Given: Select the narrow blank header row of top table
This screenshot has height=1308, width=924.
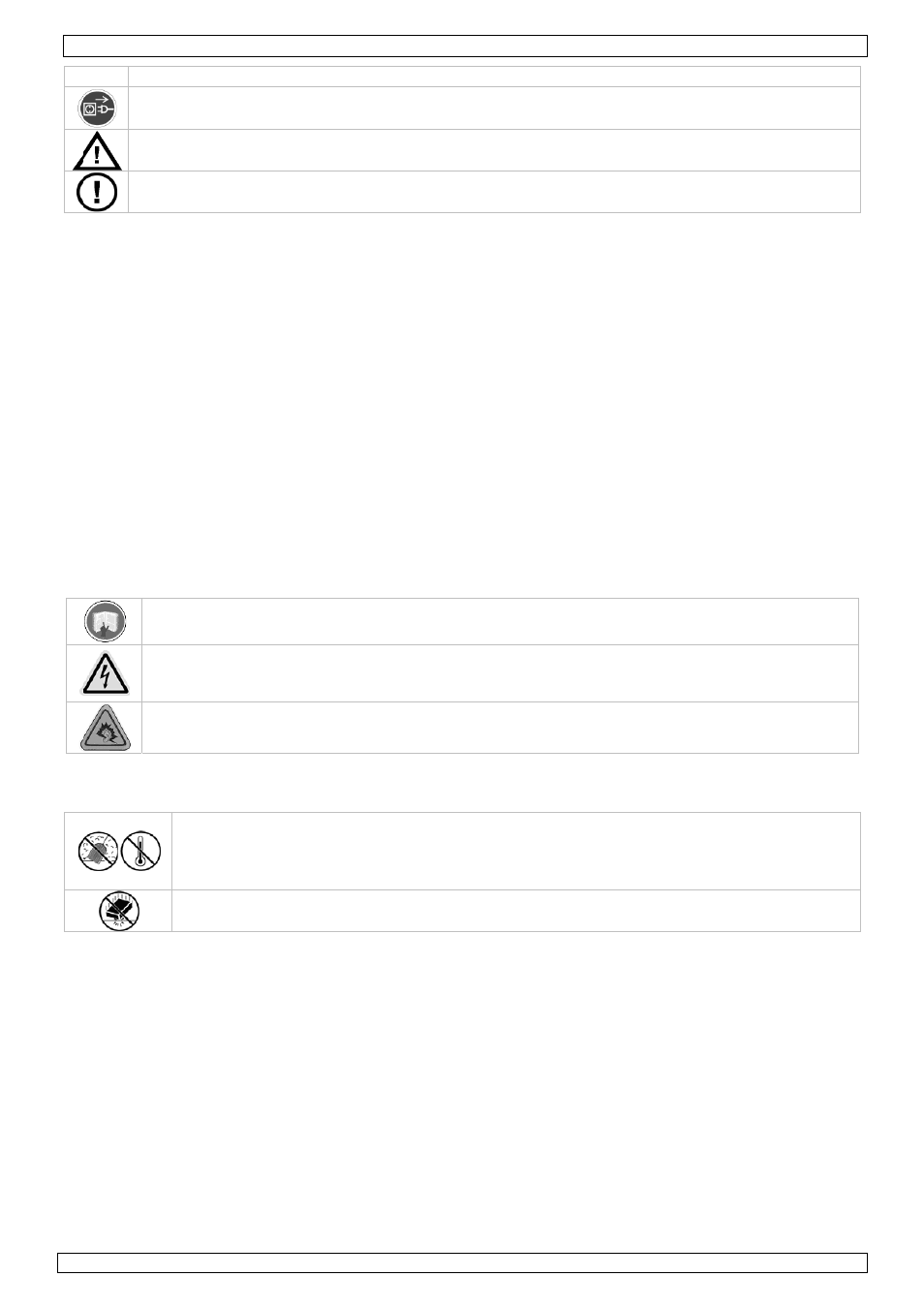Looking at the screenshot, I should pos(462,77).
